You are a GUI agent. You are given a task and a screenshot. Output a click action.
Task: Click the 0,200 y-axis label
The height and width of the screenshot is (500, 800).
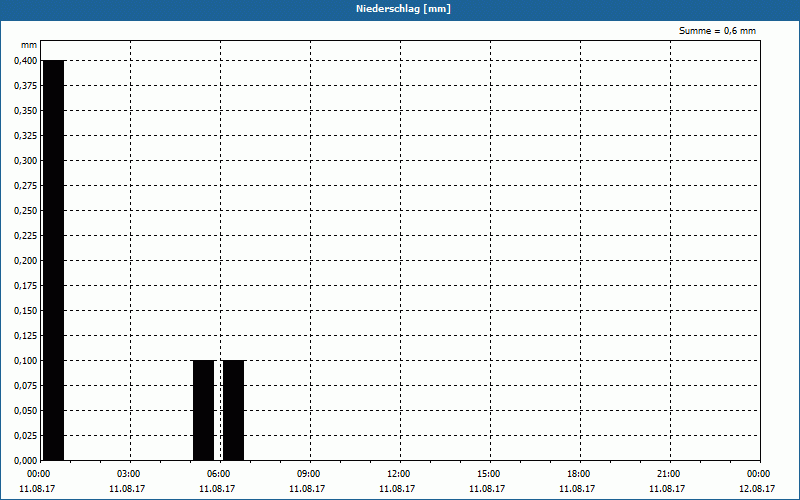point(26,261)
